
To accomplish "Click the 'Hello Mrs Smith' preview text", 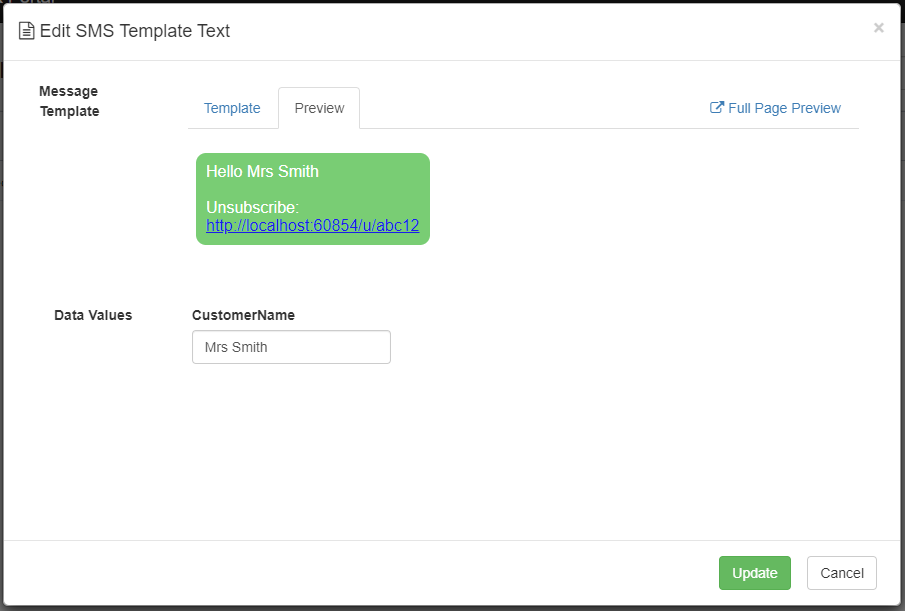I will click(262, 171).
